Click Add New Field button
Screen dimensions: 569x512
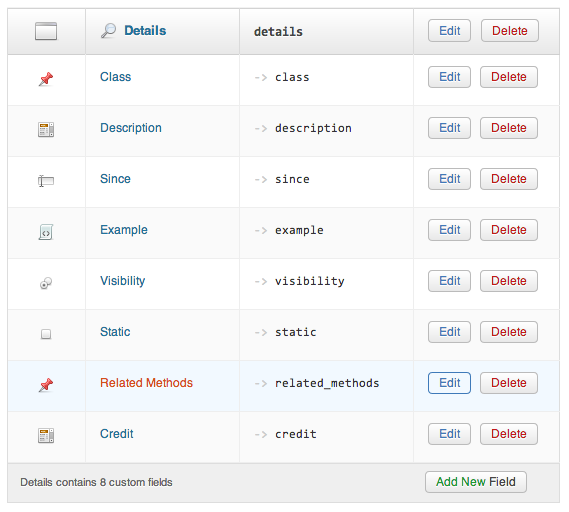476,482
